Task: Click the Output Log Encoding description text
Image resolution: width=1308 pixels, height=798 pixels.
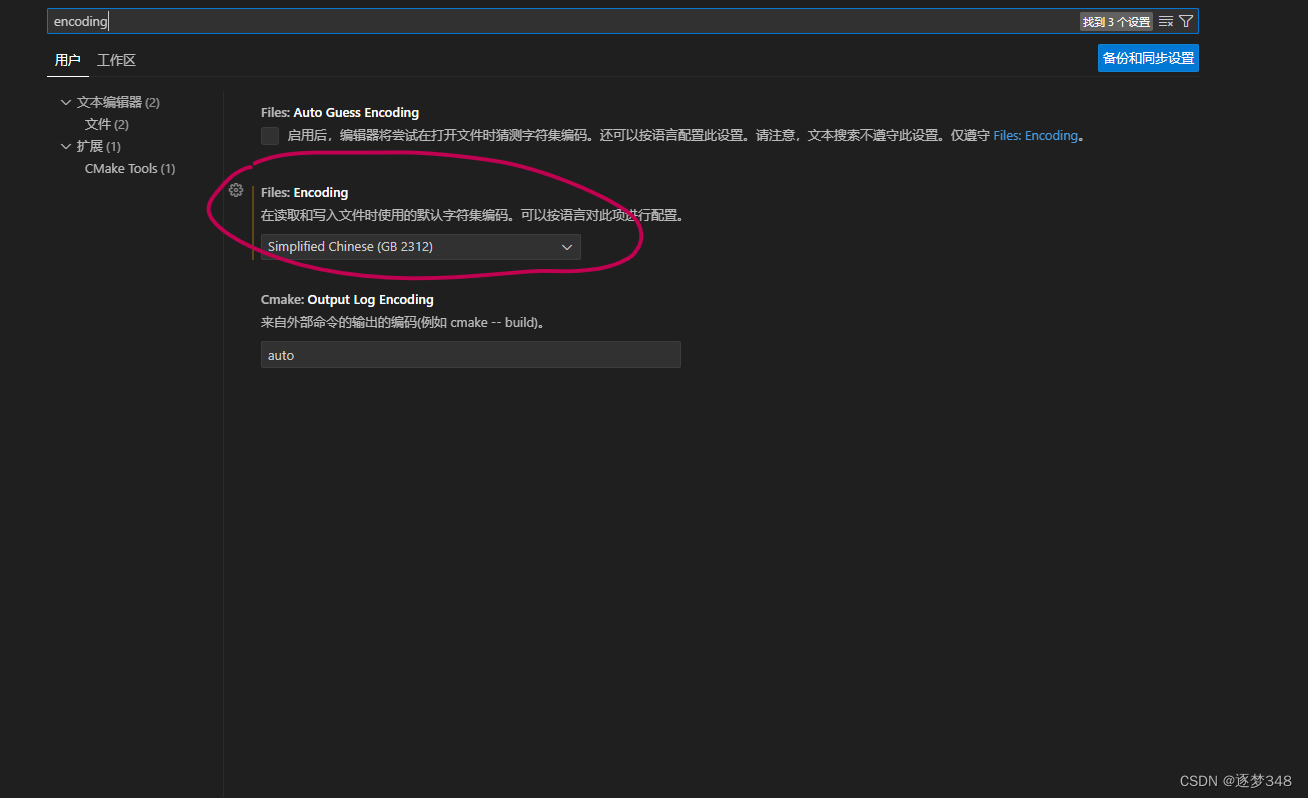Action: click(402, 323)
